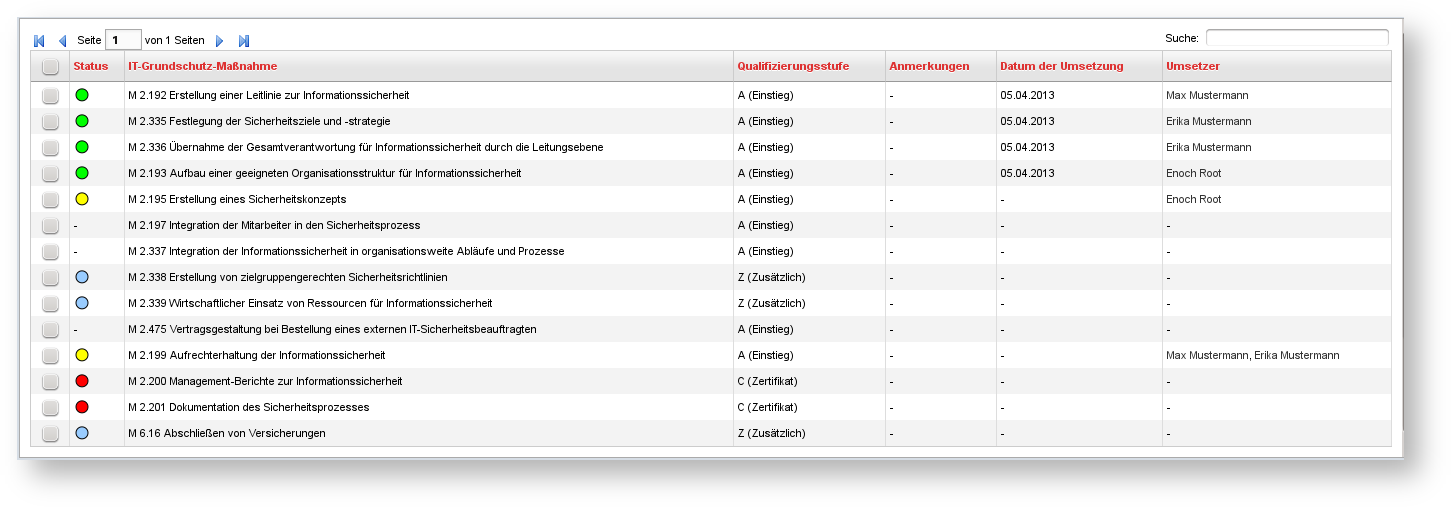Click red status icon for M 2.200
Viewport: 1452px width, 508px height.
click(x=82, y=381)
